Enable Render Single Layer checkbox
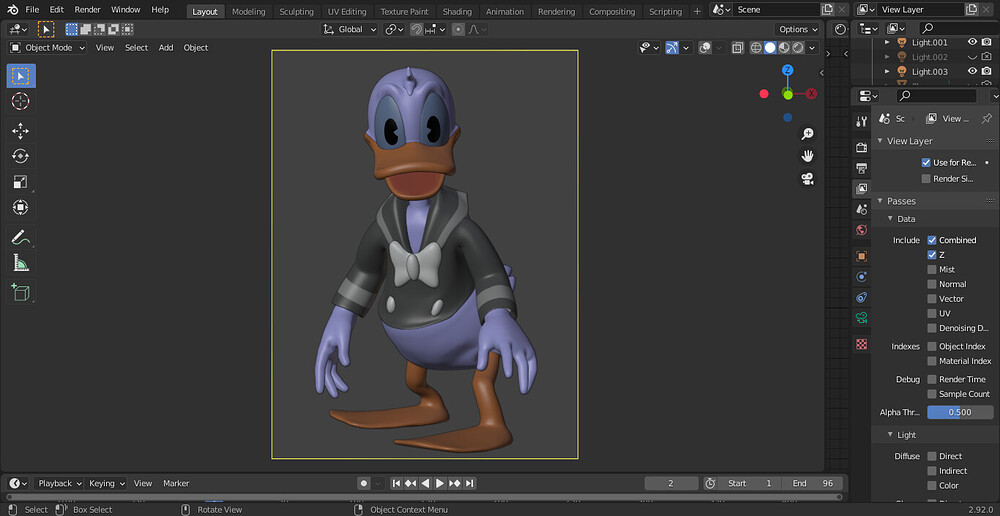 click(x=926, y=179)
